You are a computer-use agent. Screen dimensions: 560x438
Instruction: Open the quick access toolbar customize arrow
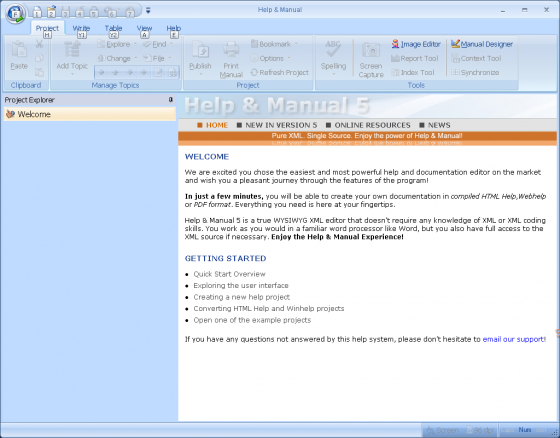tap(148, 11)
